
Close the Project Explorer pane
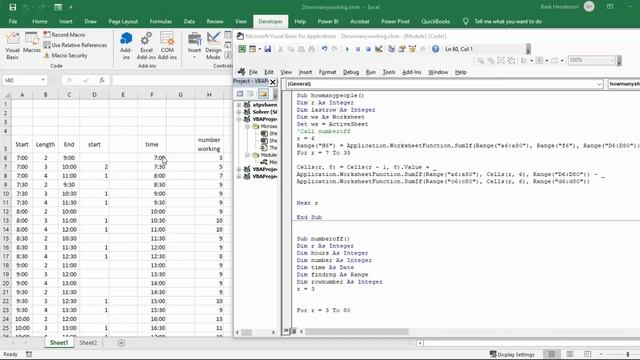[x=273, y=82]
